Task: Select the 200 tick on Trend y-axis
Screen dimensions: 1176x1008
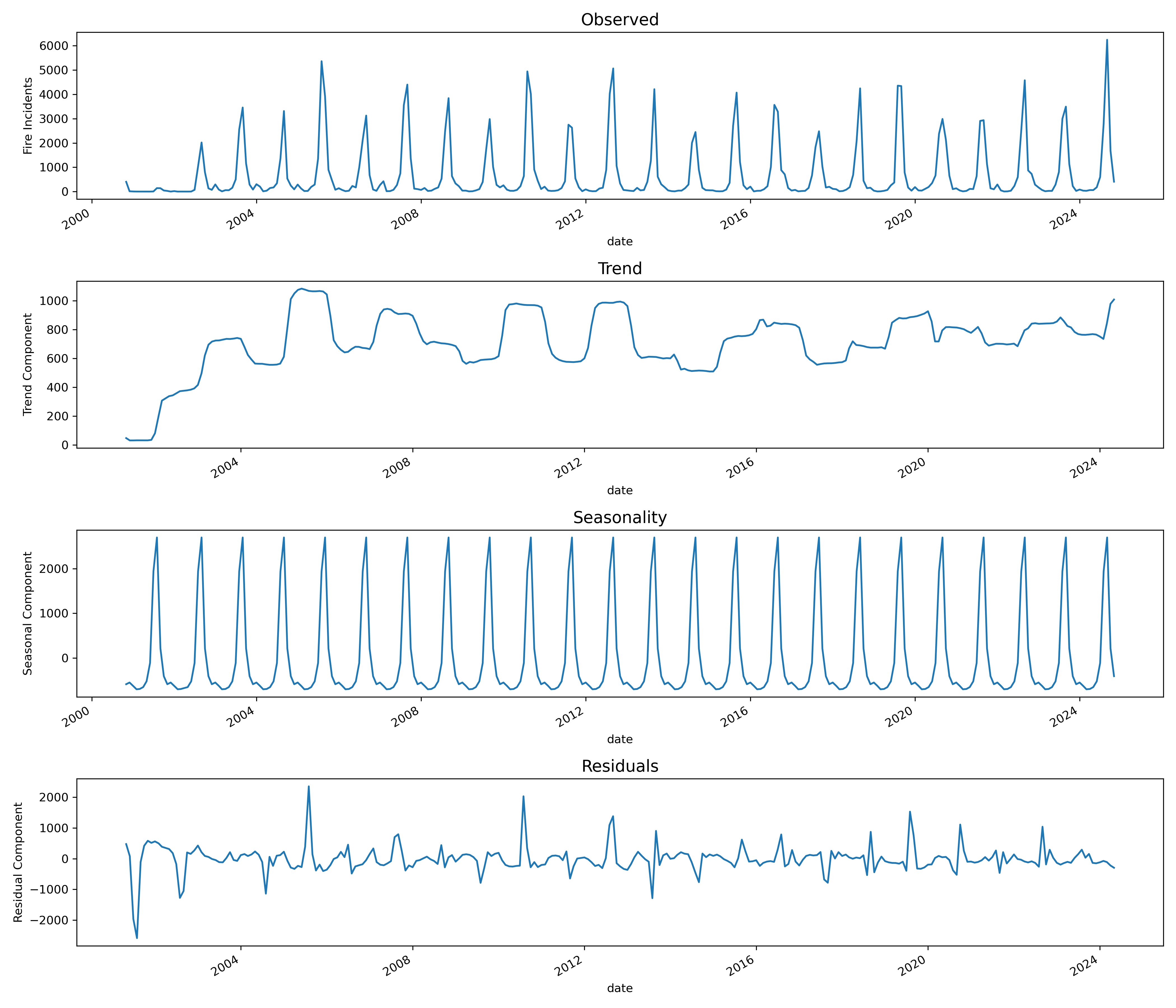Action: coord(57,417)
